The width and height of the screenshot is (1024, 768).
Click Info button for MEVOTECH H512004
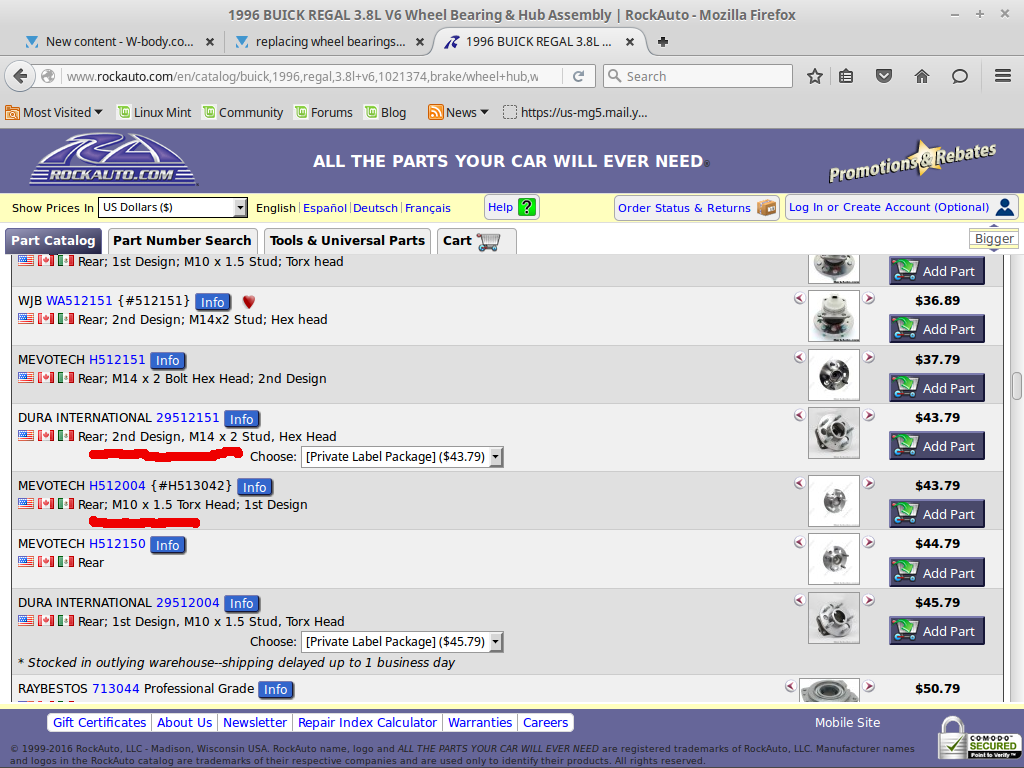(x=255, y=487)
